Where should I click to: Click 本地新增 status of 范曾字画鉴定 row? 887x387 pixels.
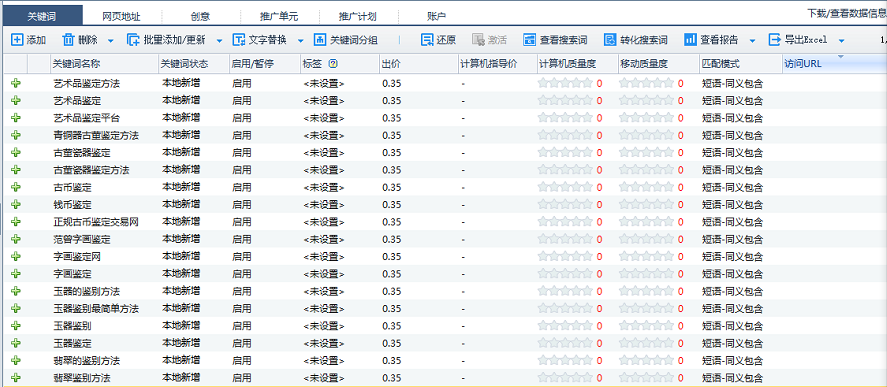[x=181, y=239]
